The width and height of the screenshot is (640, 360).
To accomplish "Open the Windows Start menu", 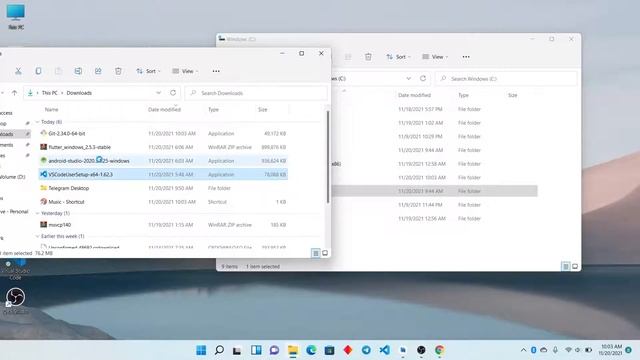I will point(201,350).
